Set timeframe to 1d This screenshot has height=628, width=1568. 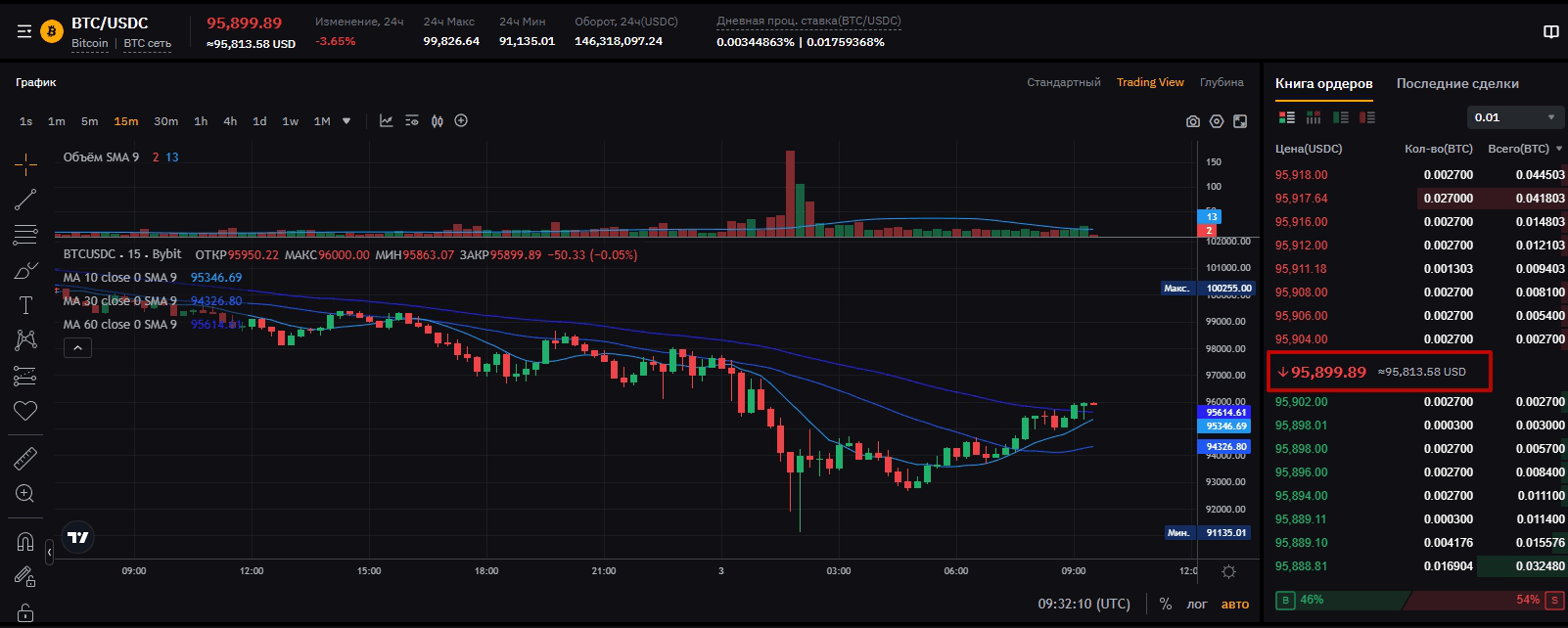[x=259, y=121]
